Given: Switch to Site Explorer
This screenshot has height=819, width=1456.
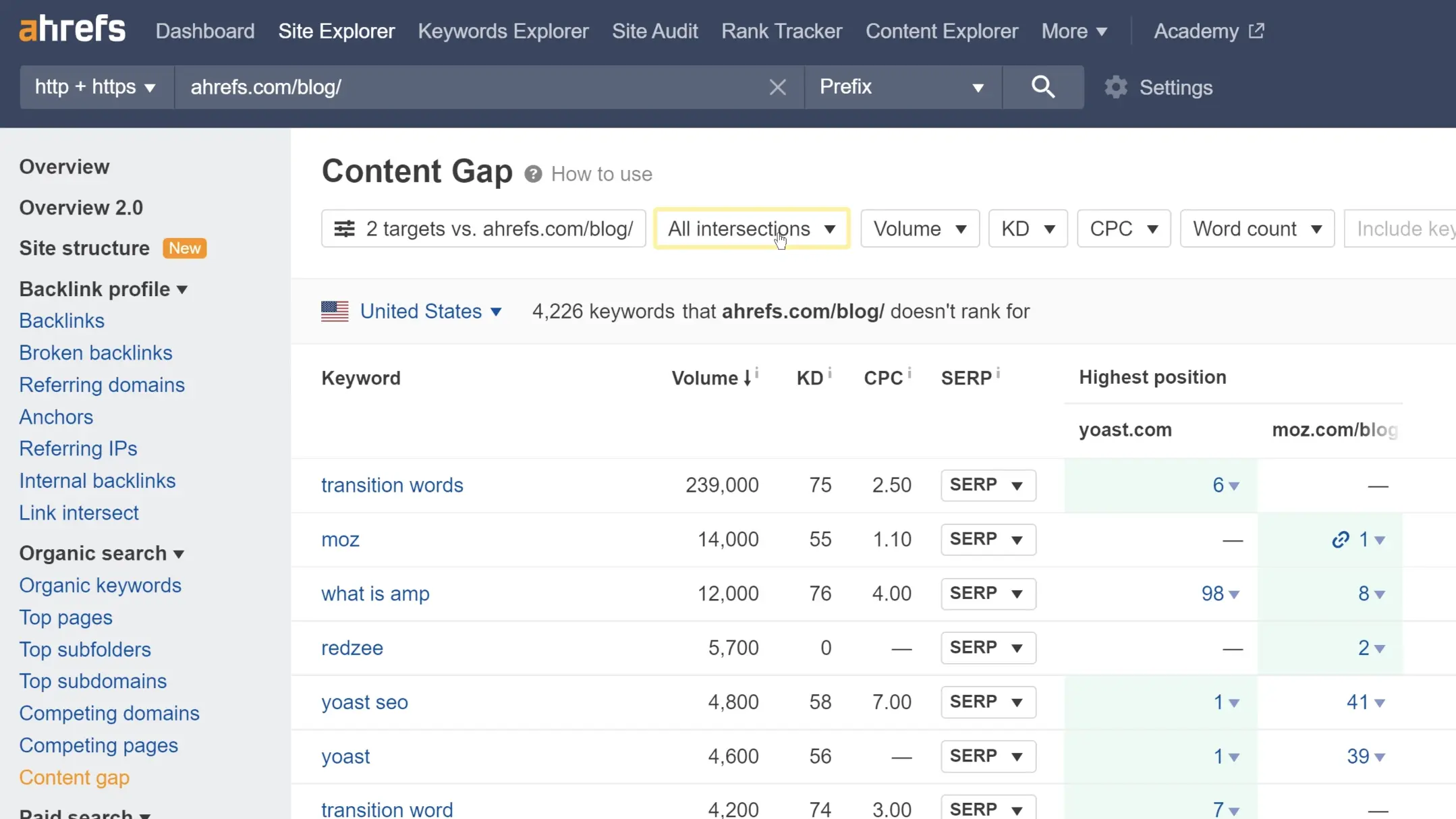Looking at the screenshot, I should coord(337,31).
